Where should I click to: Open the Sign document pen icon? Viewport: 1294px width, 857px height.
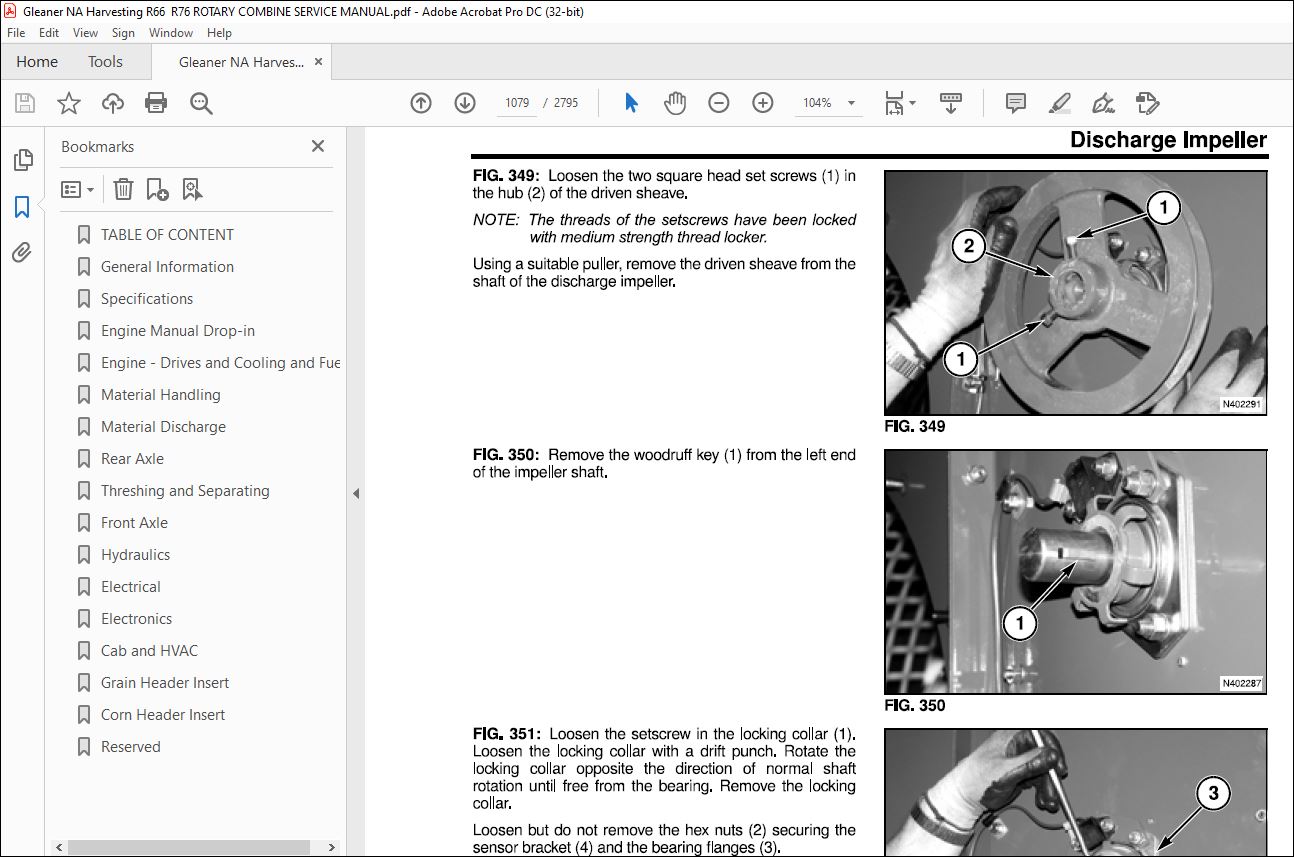[1104, 103]
